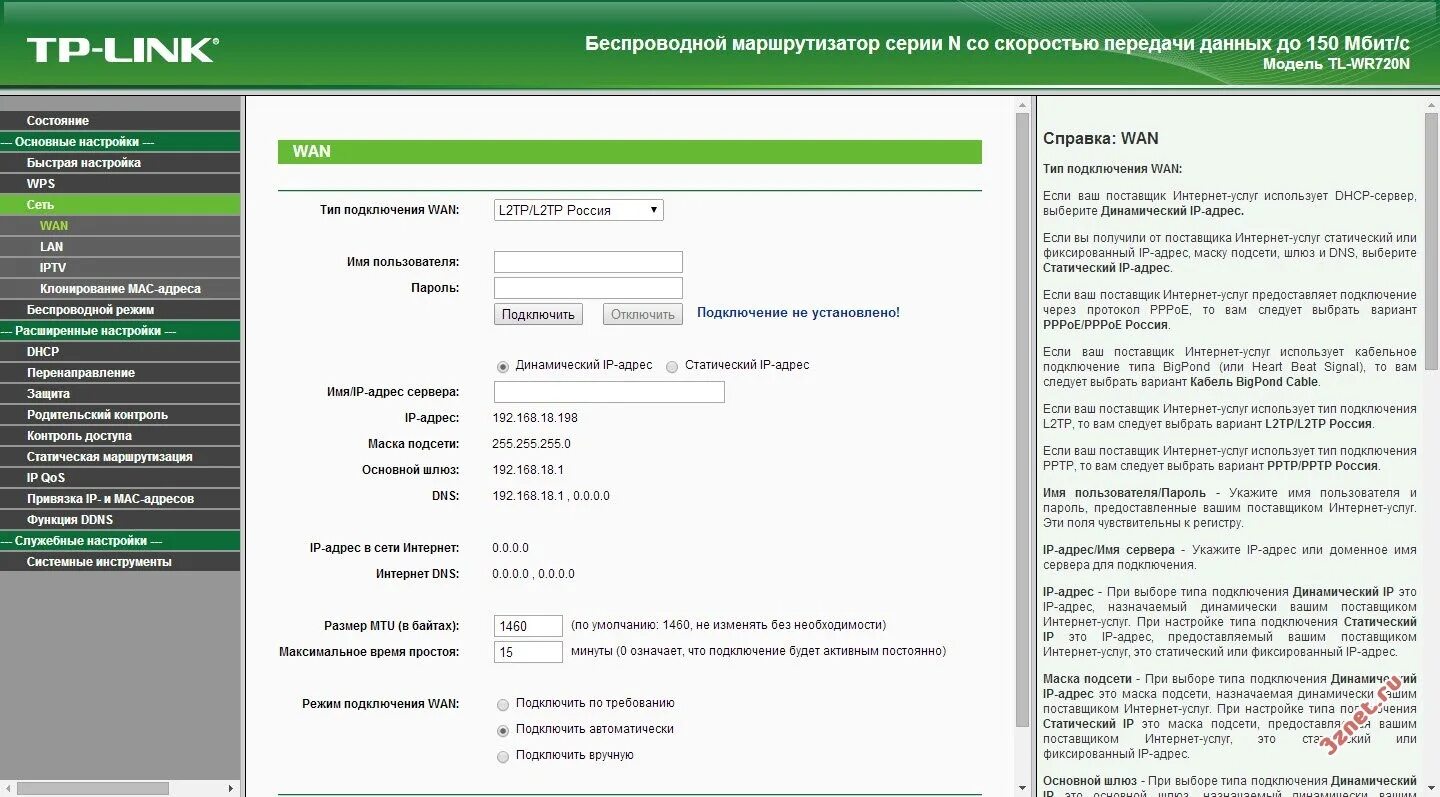Screen dimensions: 1440x797
Task: Open Родительский контроль in the sidebar
Action: click(x=120, y=414)
